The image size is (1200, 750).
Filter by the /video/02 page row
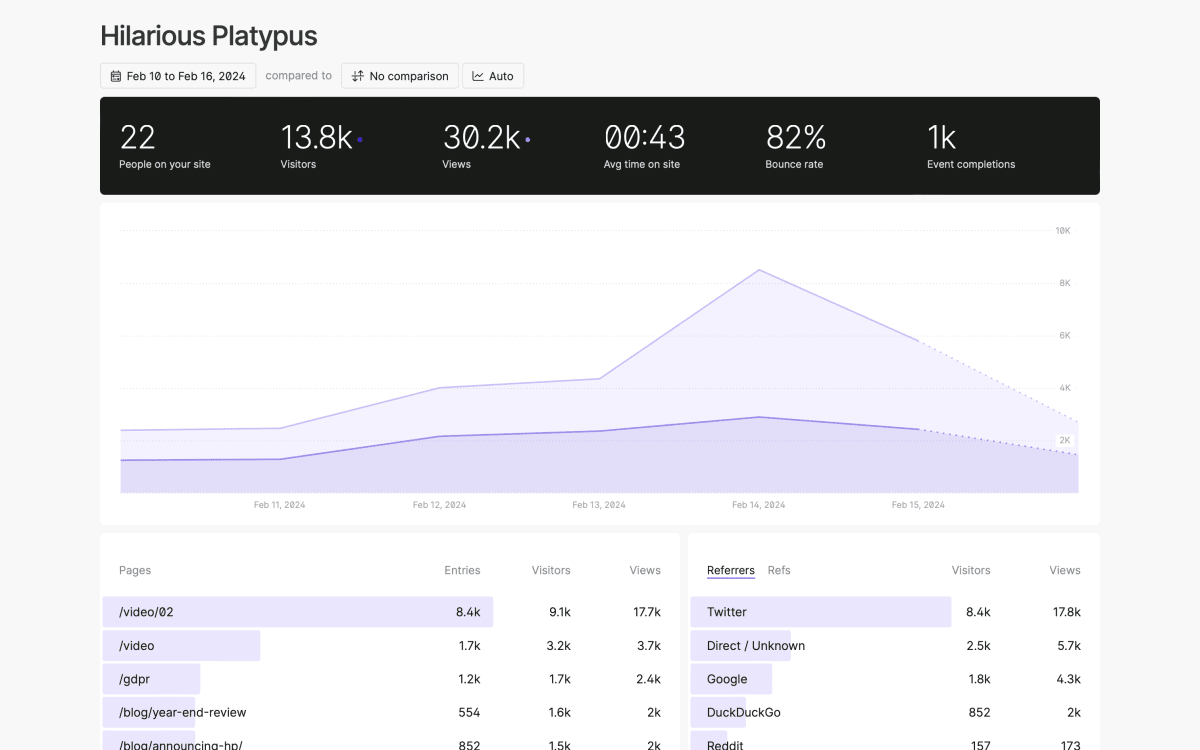(x=390, y=612)
